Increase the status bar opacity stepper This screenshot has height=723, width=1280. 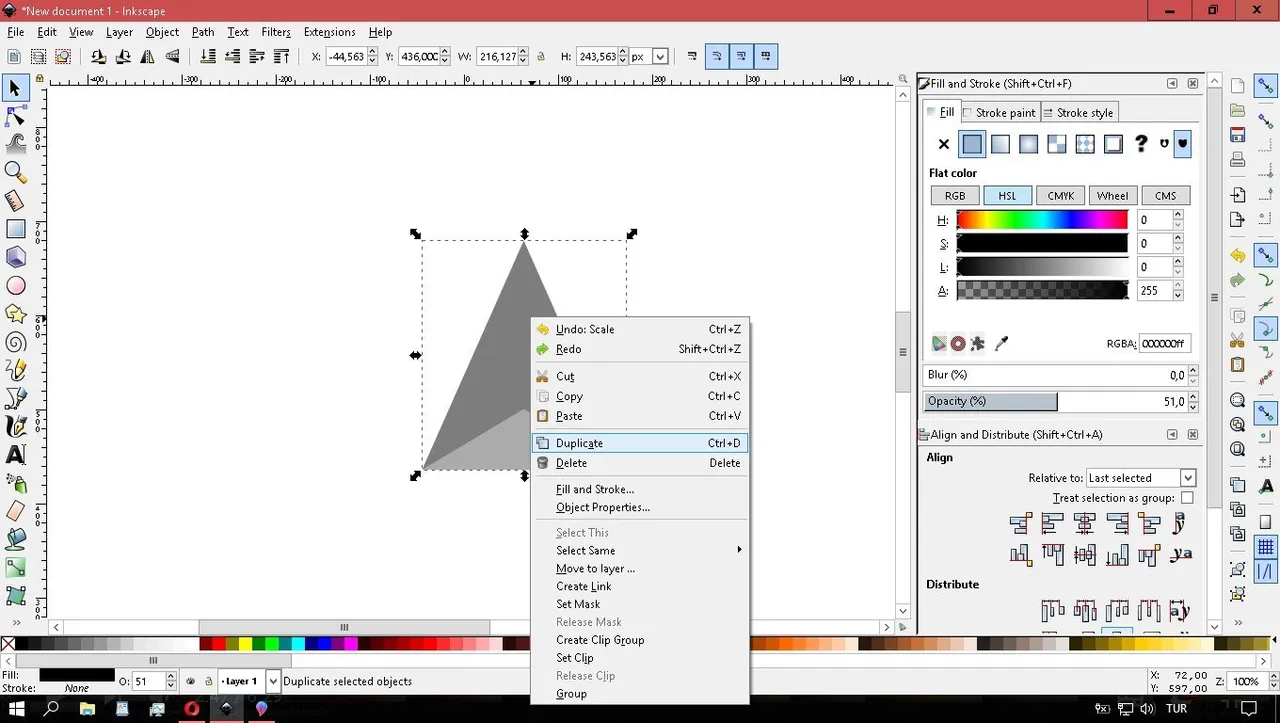[172, 677]
